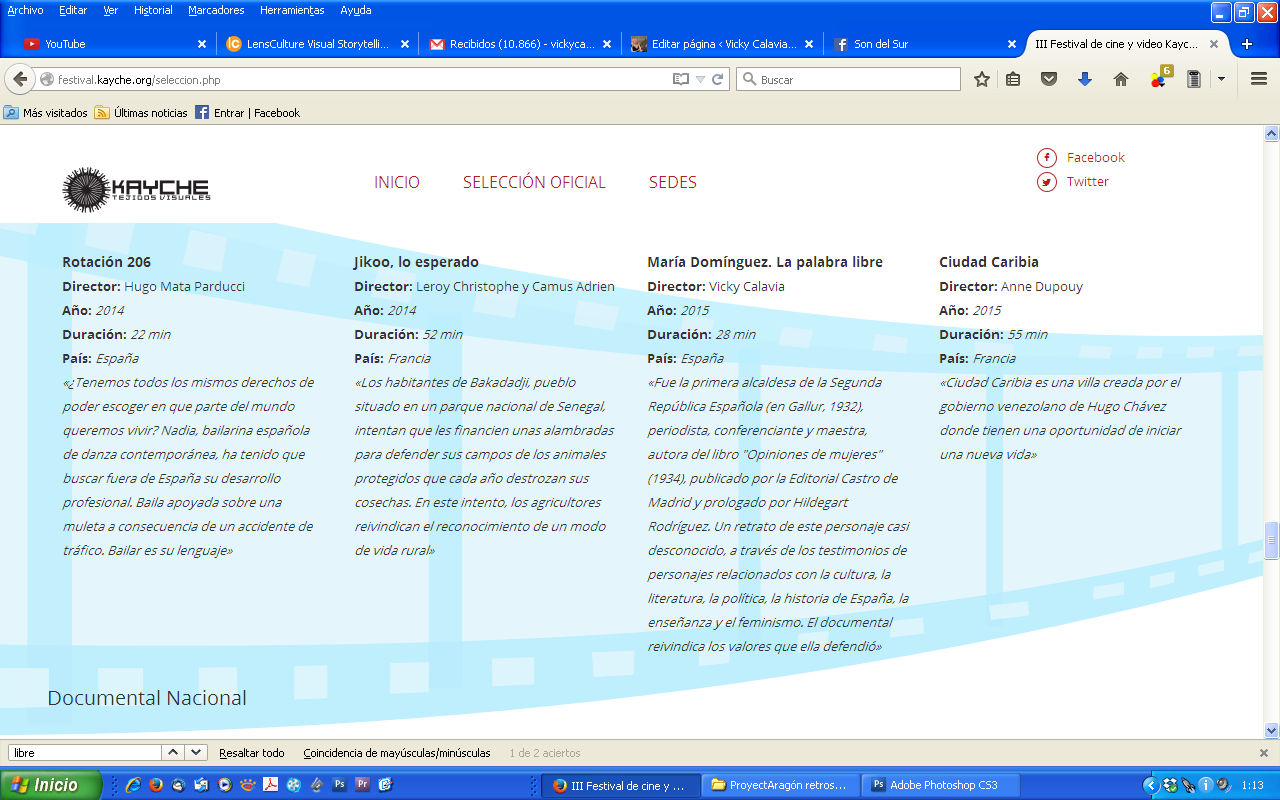
Task: Toggle Coincidencia de mayúsculas/minúsculas option
Action: coord(396,753)
